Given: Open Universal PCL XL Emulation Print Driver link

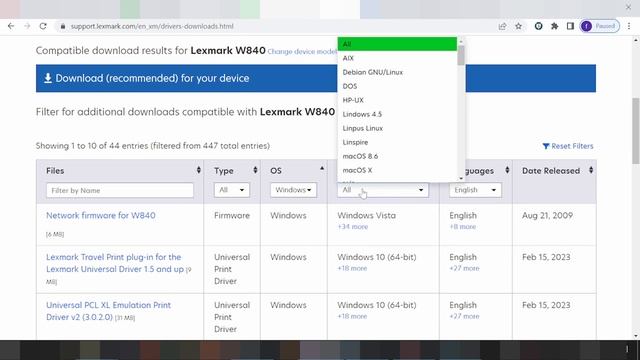Looking at the screenshot, I should click(109, 311).
